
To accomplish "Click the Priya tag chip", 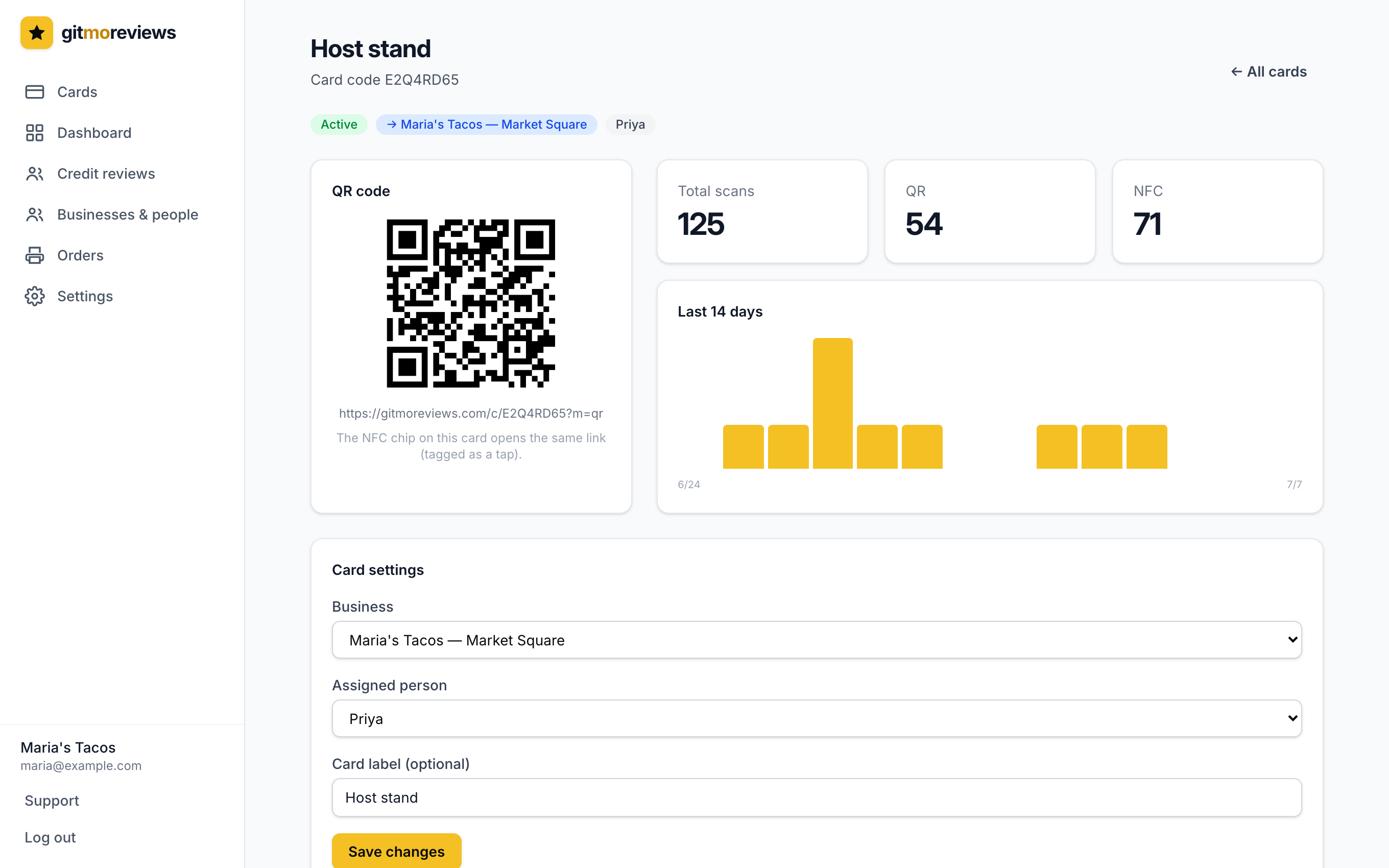I will 630,125.
